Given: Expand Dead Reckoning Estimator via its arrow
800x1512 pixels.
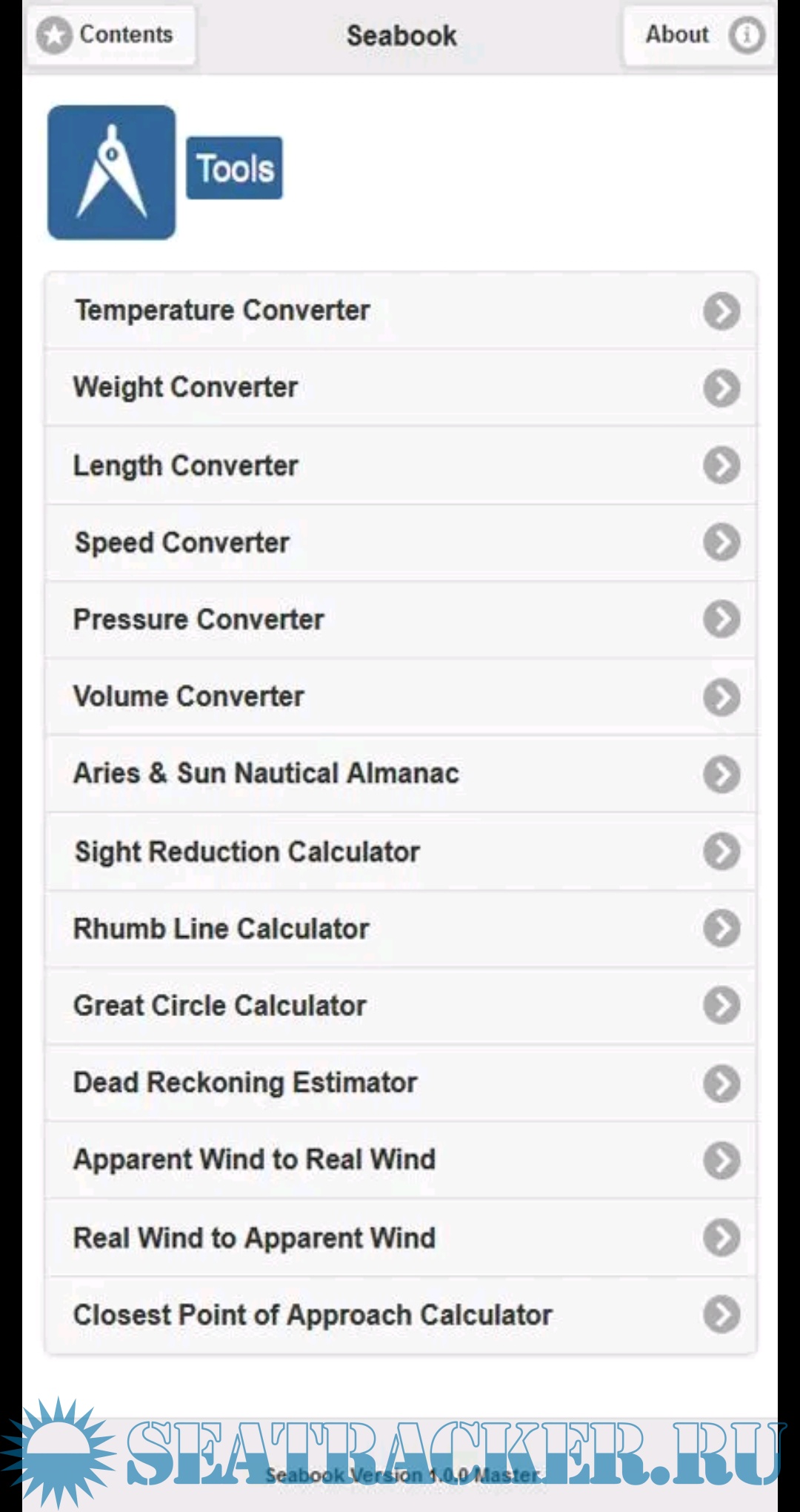Looking at the screenshot, I should pos(721,1084).
